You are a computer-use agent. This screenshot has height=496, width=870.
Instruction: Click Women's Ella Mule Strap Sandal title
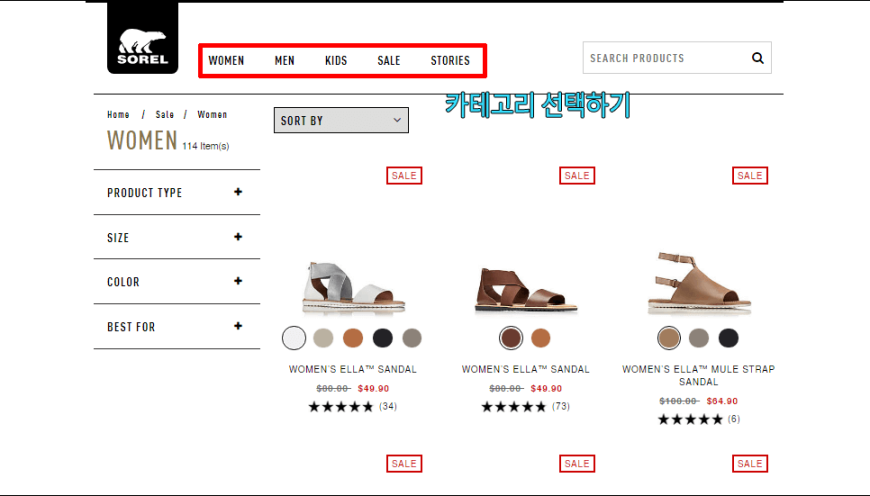699,375
